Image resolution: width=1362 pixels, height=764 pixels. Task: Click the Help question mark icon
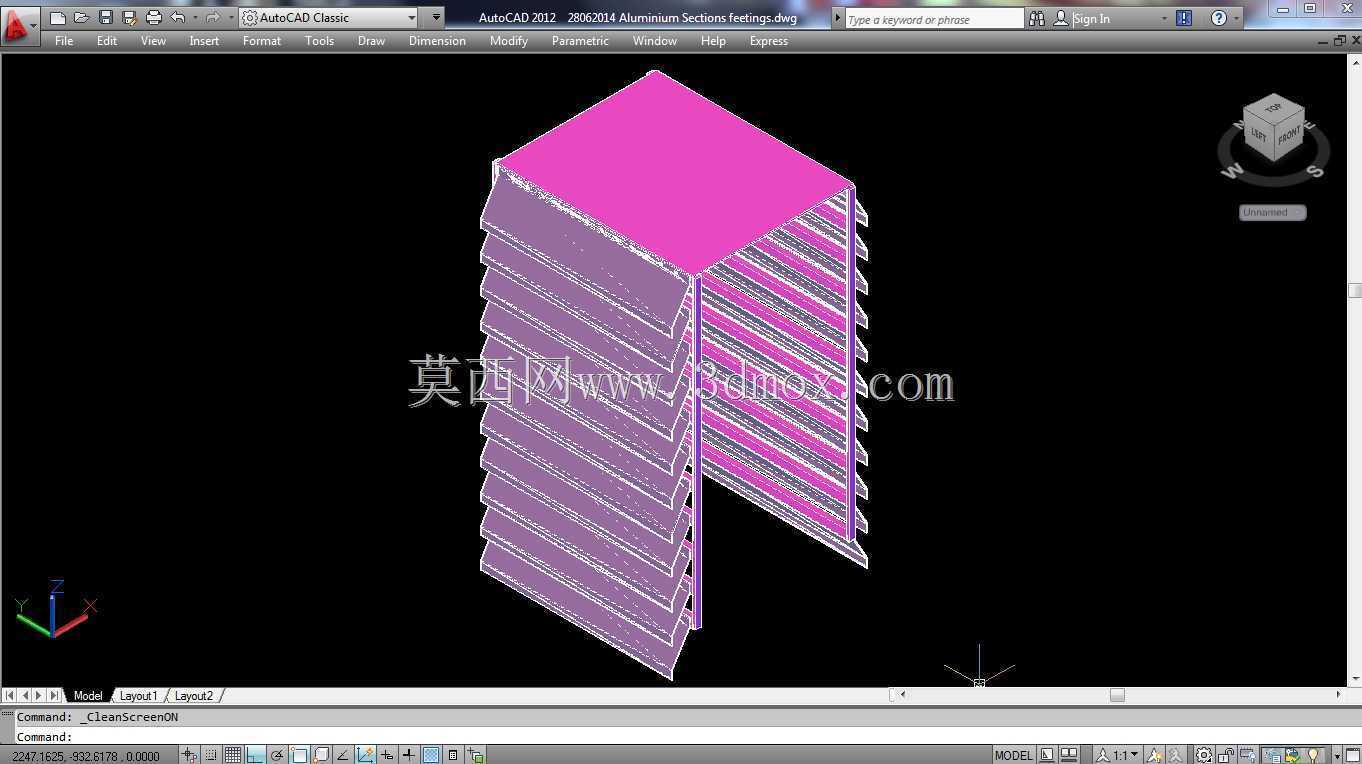[1218, 18]
